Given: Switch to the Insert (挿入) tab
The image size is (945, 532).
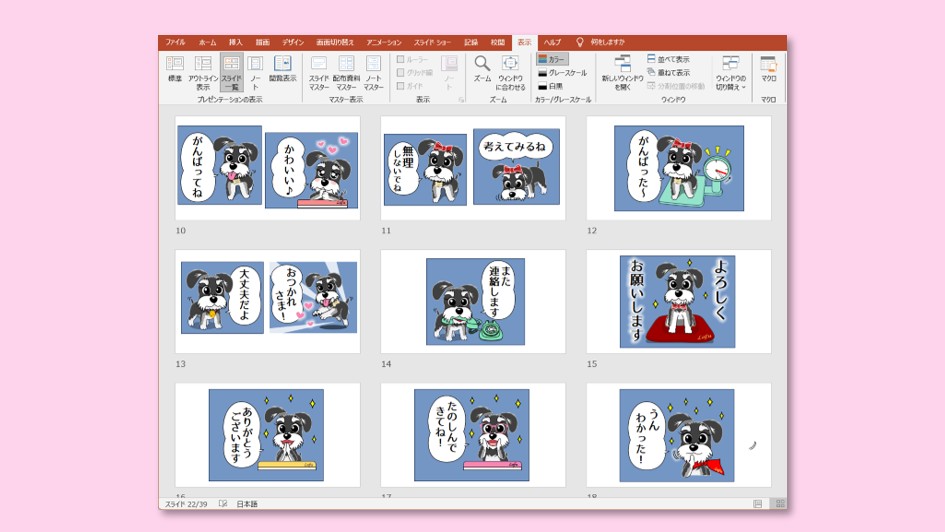Looking at the screenshot, I should [236, 42].
